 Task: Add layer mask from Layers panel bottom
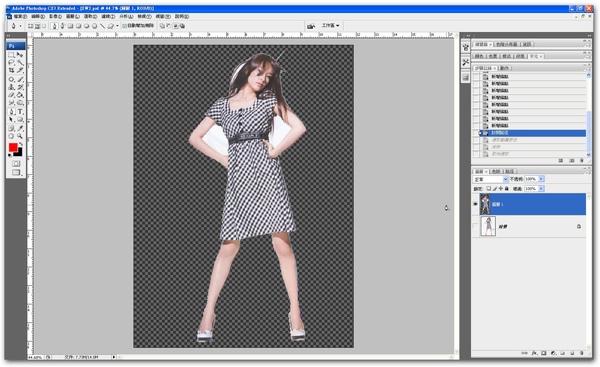[x=543, y=353]
